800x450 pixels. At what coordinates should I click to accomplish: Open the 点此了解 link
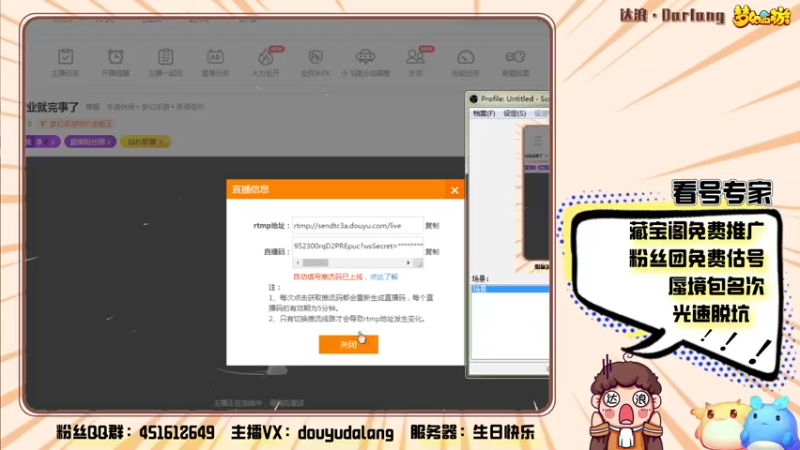click(x=384, y=277)
